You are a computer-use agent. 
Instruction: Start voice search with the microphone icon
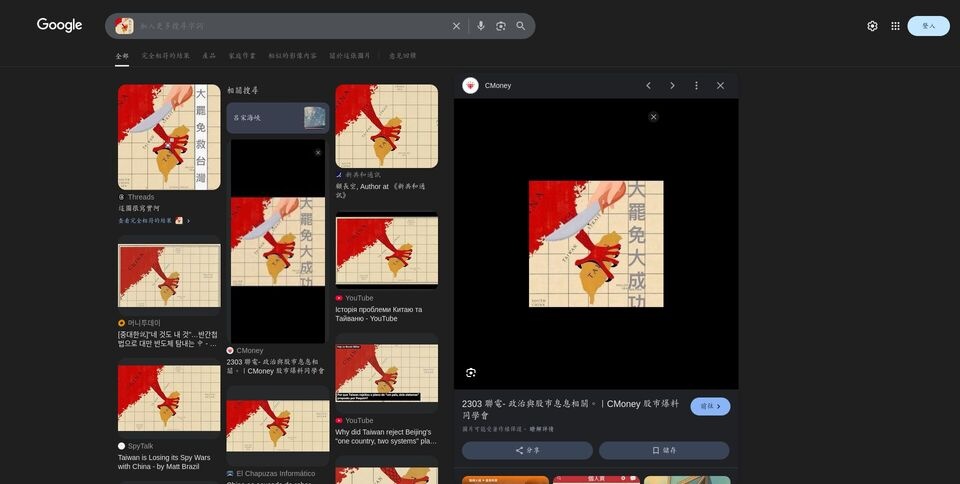pyautogui.click(x=481, y=26)
